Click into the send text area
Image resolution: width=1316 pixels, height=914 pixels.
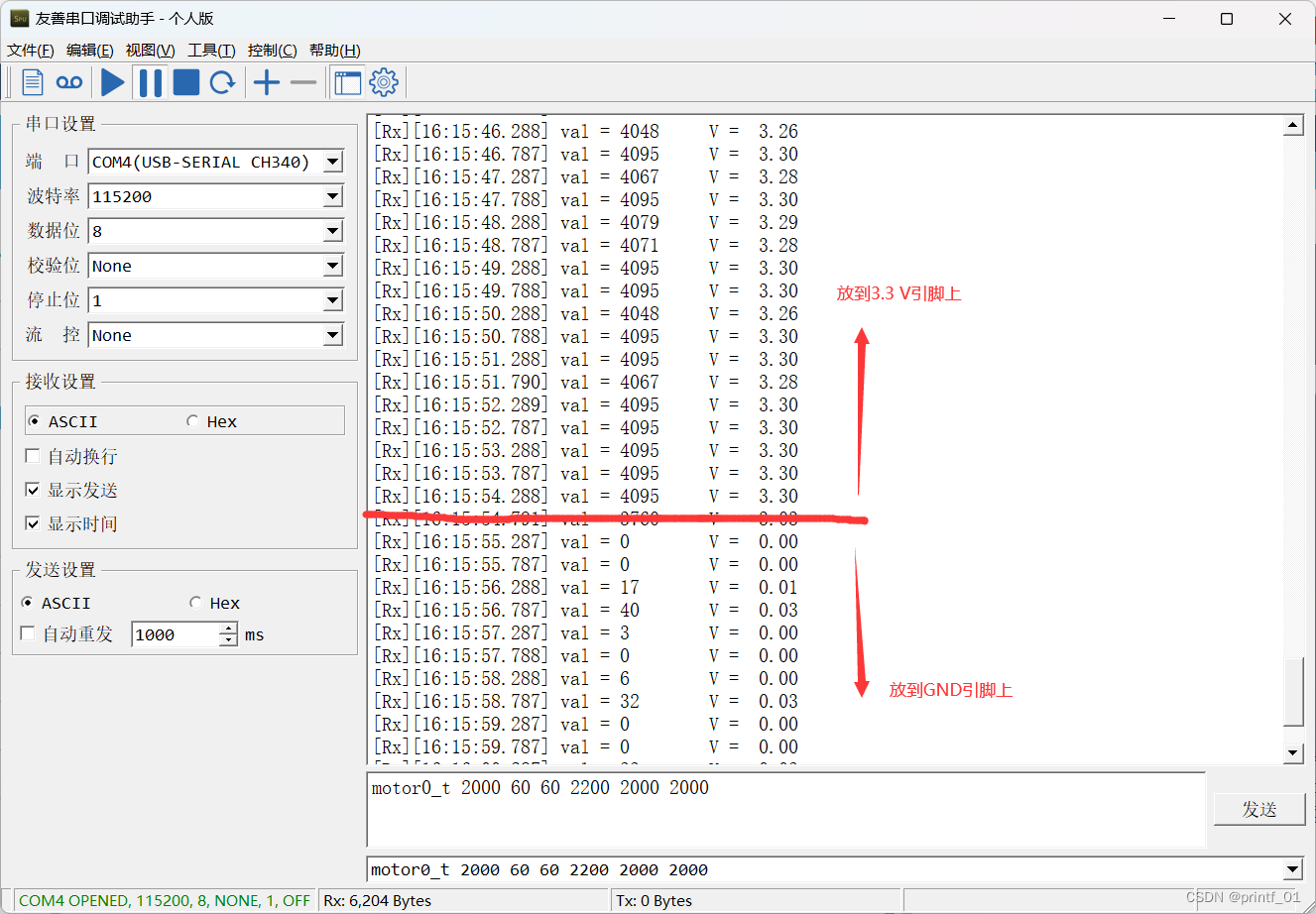pos(786,810)
